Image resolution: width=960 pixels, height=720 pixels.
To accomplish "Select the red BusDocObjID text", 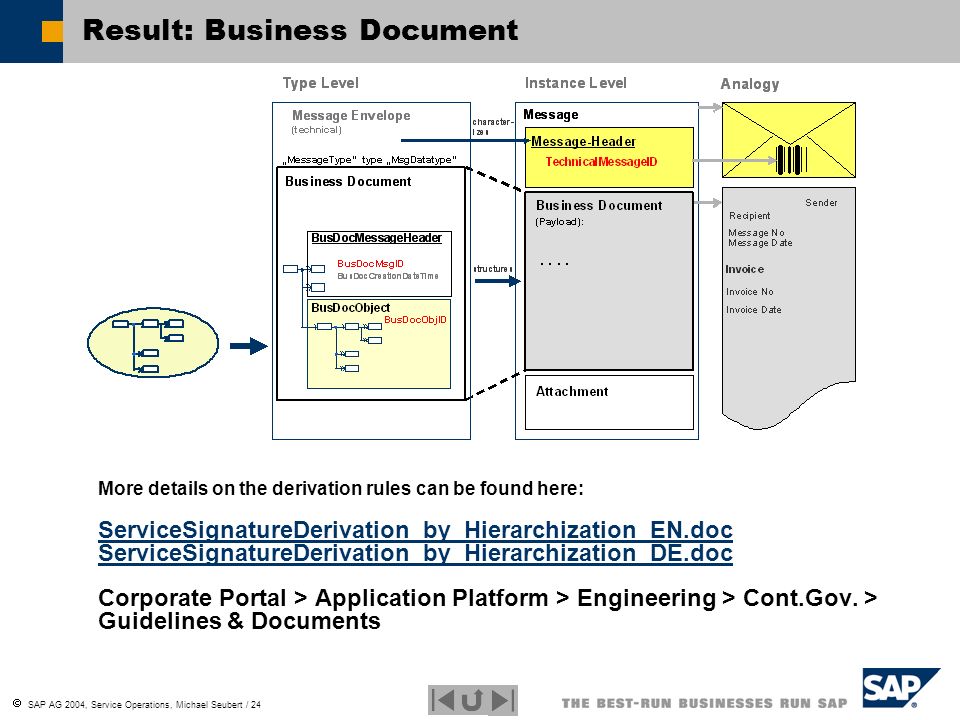I will (415, 320).
